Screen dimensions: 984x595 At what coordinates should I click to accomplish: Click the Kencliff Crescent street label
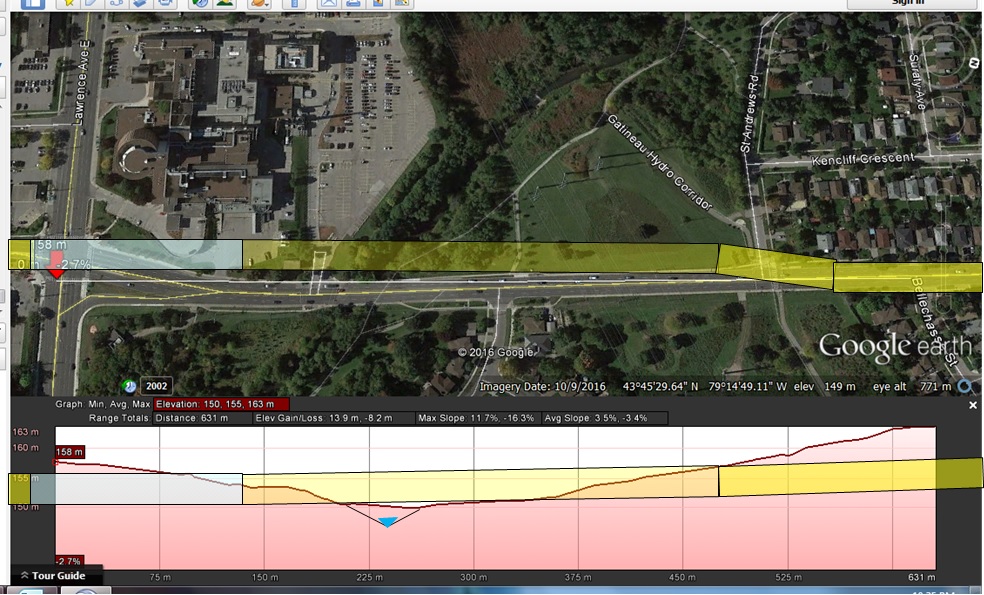pyautogui.click(x=863, y=158)
